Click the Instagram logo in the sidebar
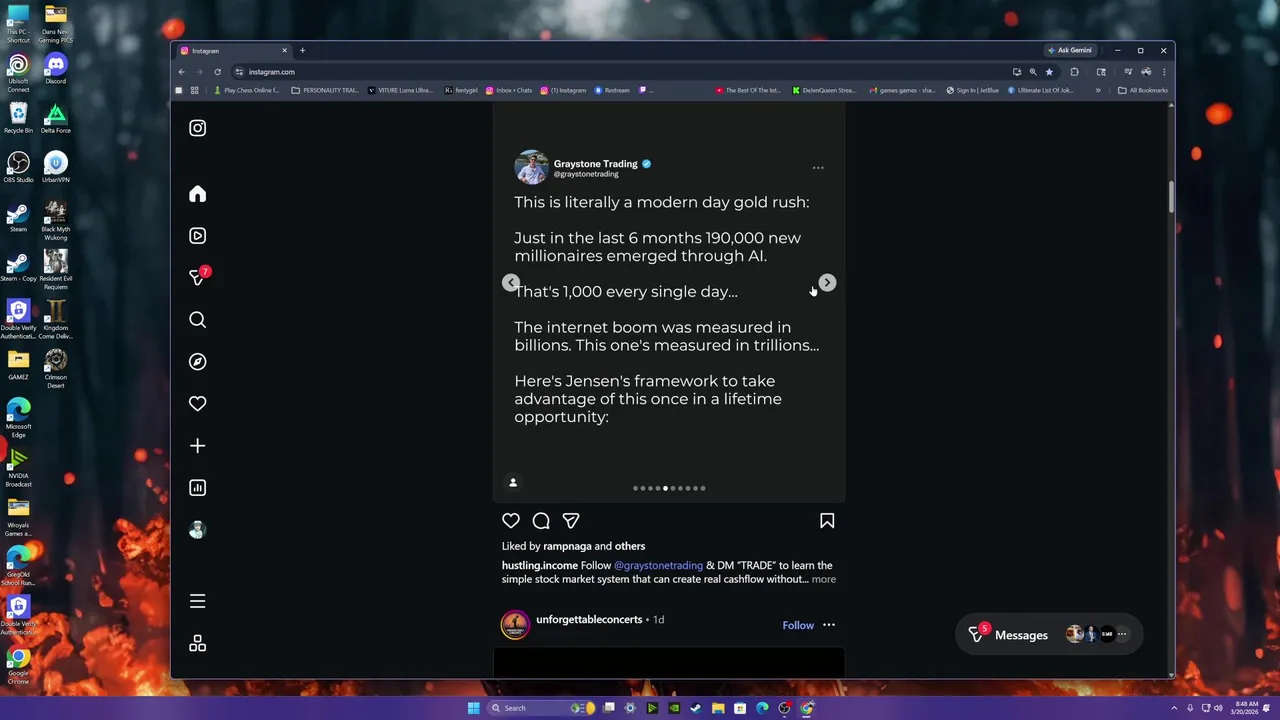Image resolution: width=1280 pixels, height=720 pixels. click(198, 128)
